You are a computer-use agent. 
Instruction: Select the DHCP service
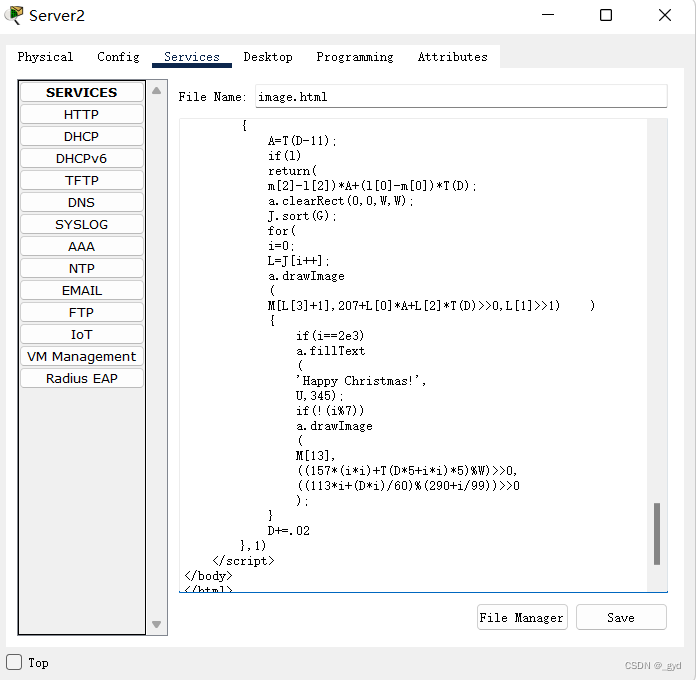coord(82,136)
